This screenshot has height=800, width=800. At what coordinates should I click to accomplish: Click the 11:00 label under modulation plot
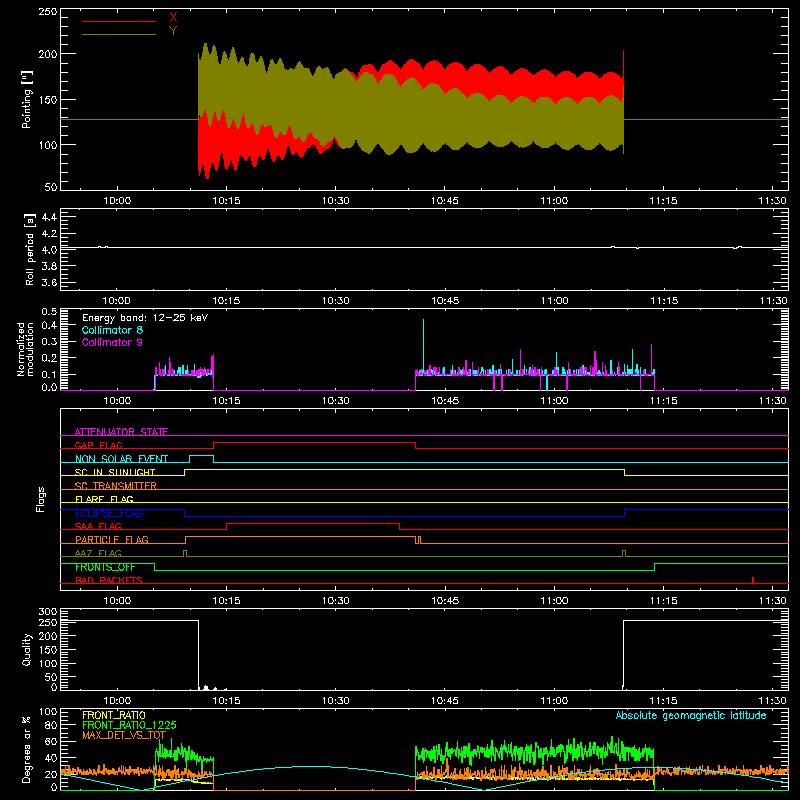coord(554,401)
